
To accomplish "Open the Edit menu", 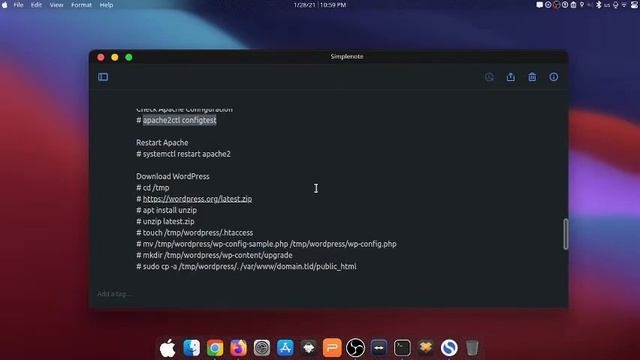I will 36,5.
